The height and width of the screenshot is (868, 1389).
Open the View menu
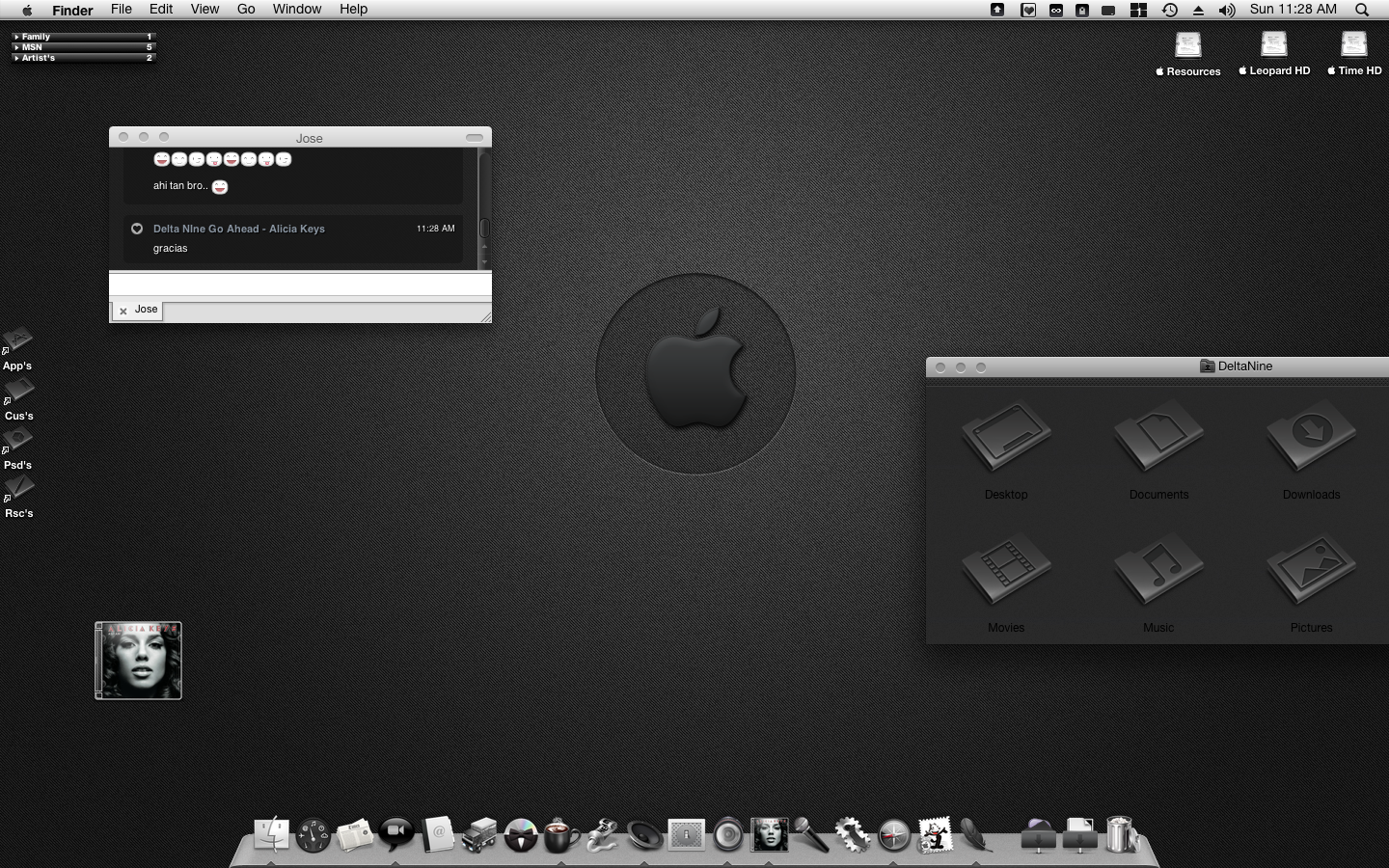[x=204, y=9]
